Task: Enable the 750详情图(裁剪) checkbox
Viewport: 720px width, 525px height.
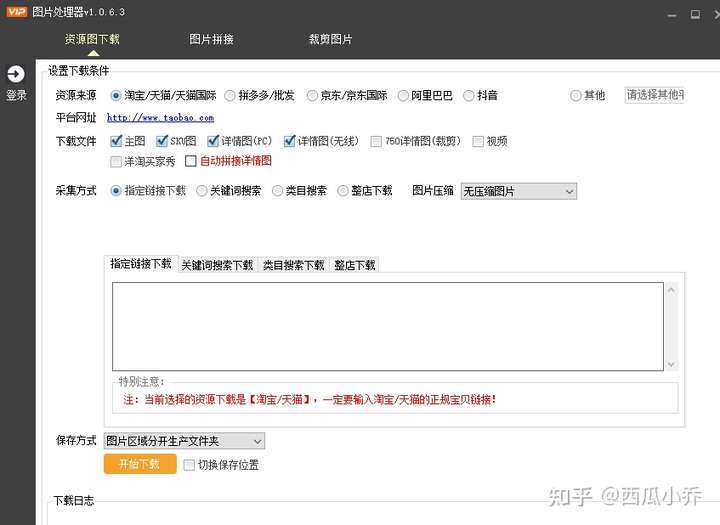Action: click(376, 141)
